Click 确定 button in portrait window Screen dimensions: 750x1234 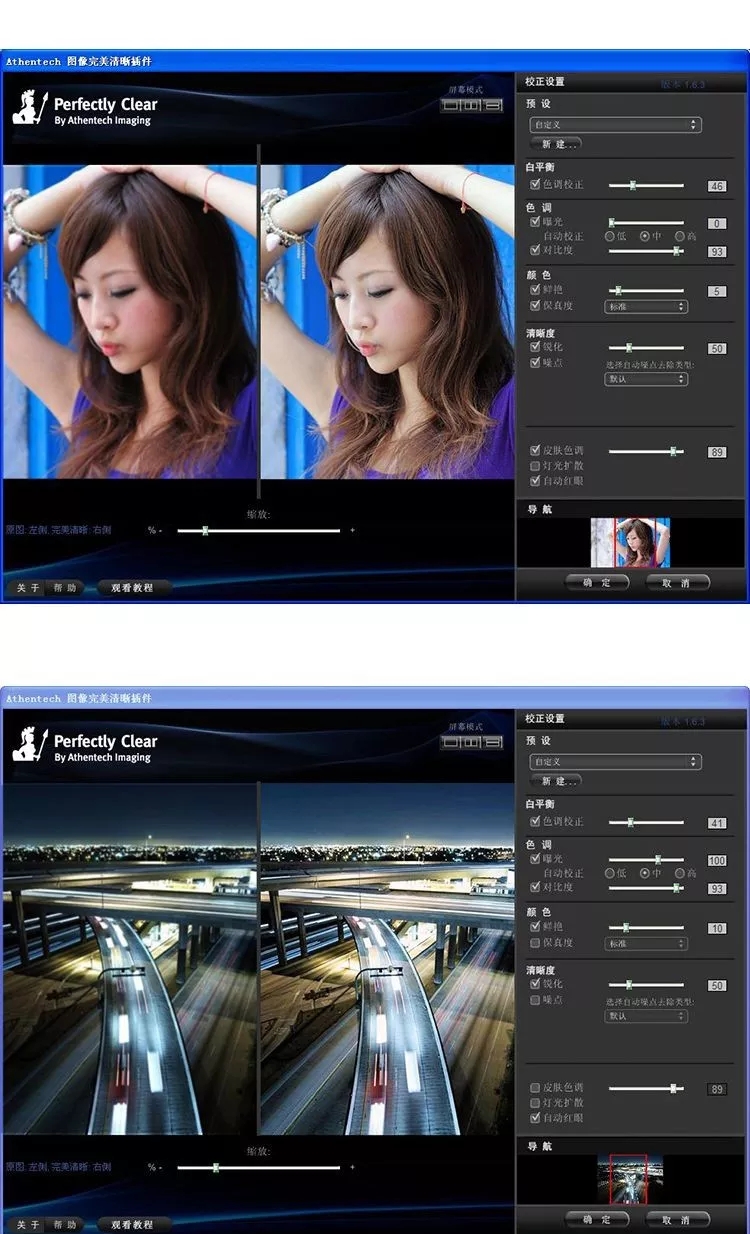(x=597, y=582)
